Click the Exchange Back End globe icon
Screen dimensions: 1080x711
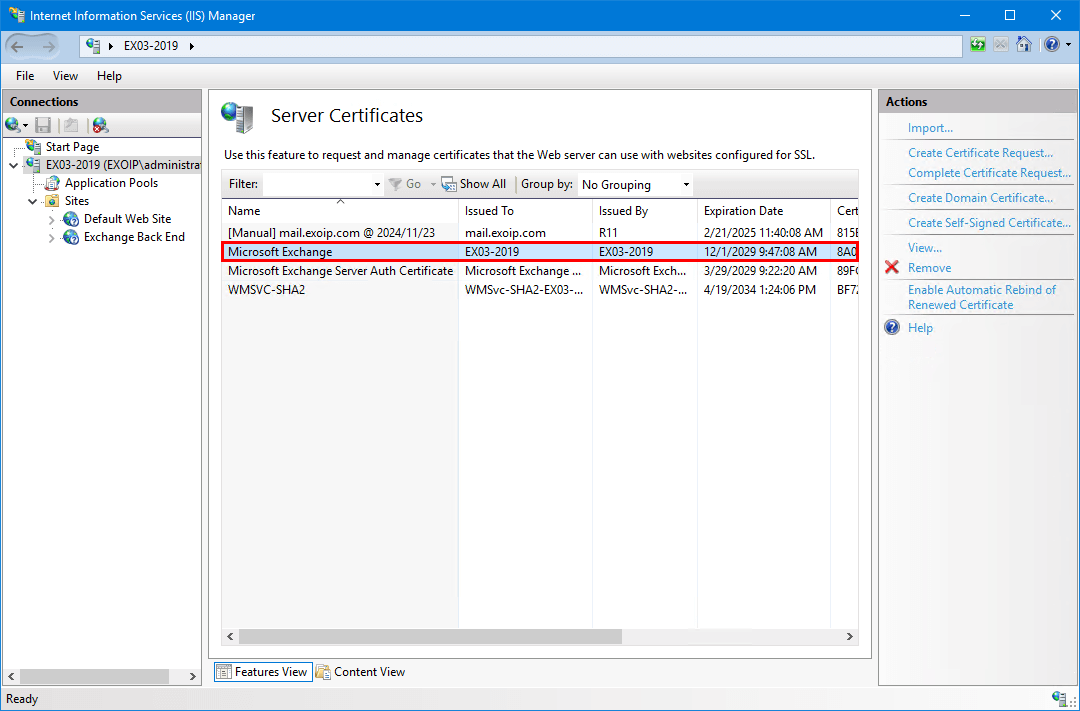pyautogui.click(x=71, y=237)
